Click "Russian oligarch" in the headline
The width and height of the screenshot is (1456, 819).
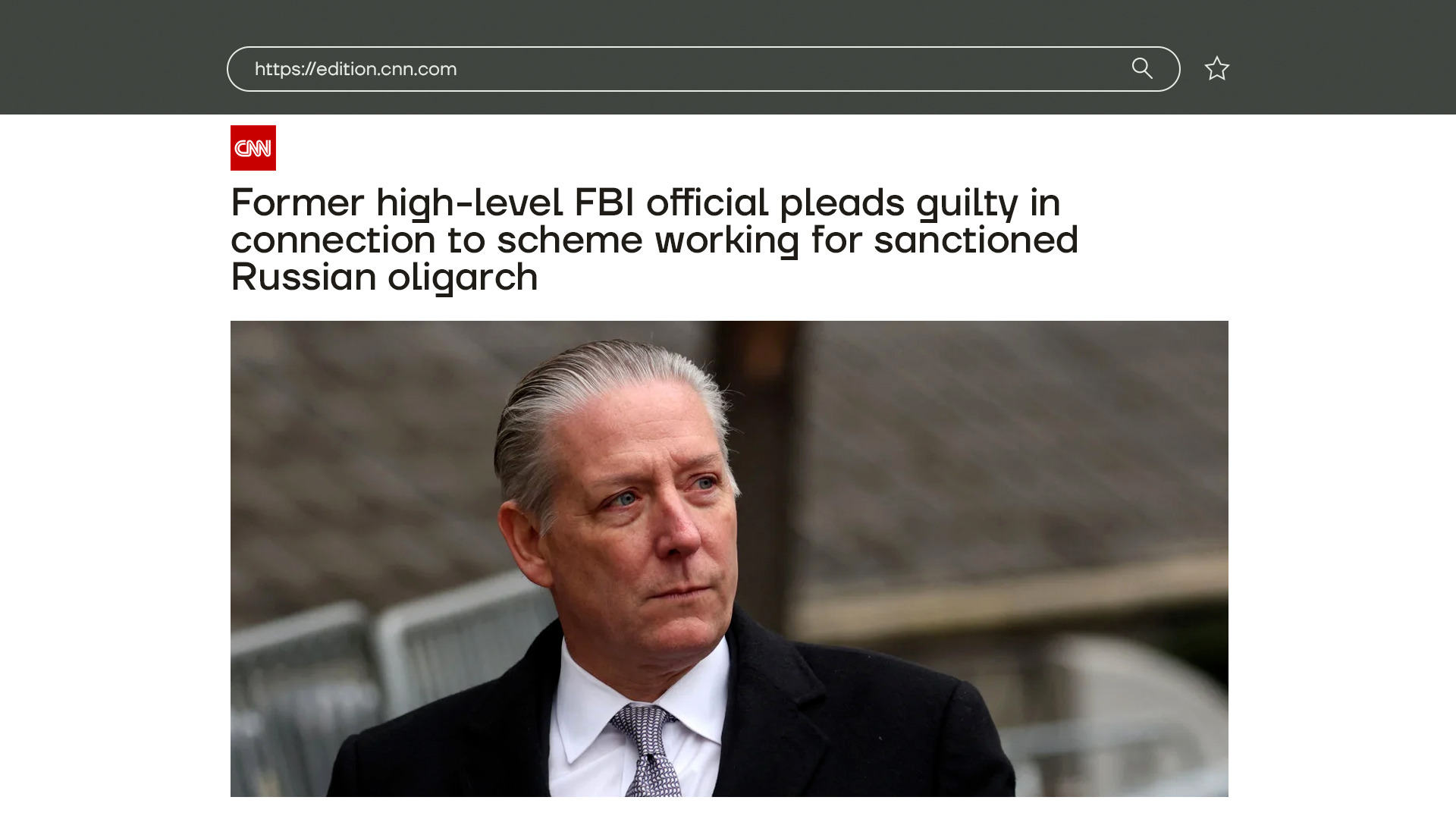[384, 277]
